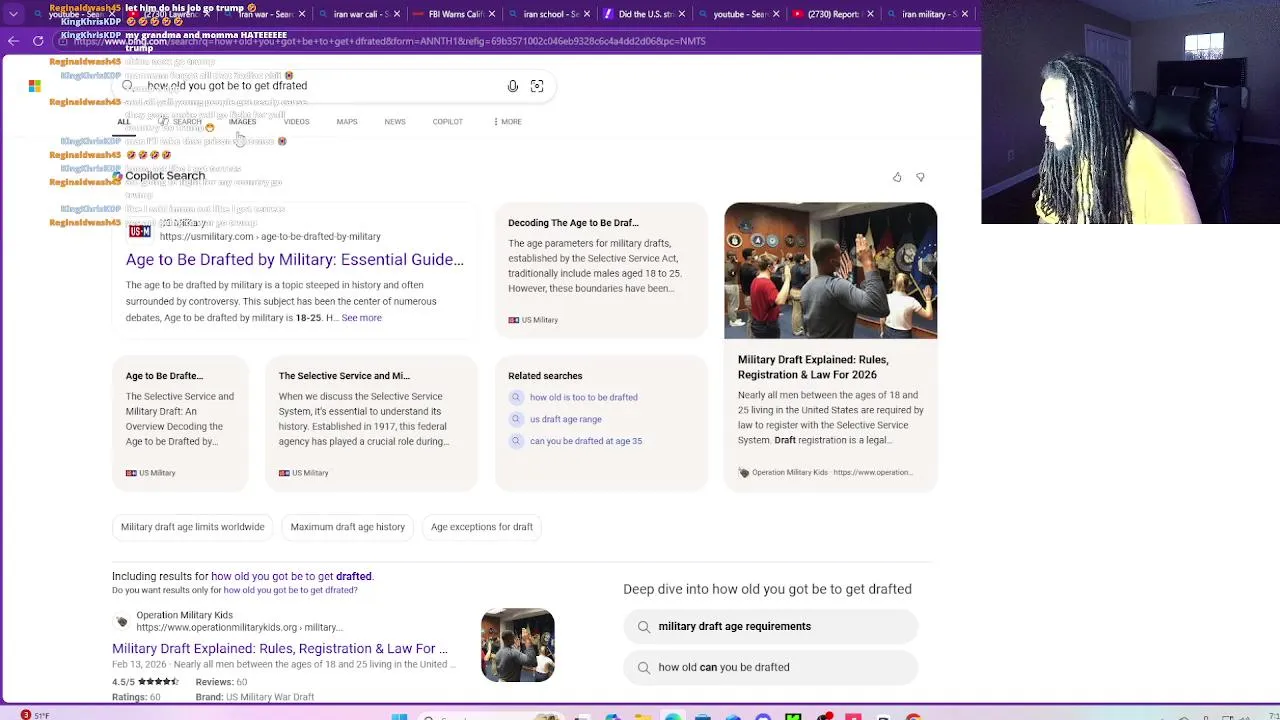Screen dimensions: 1280x720
Task: Click the Microsoft logo icon
Action: [35, 86]
